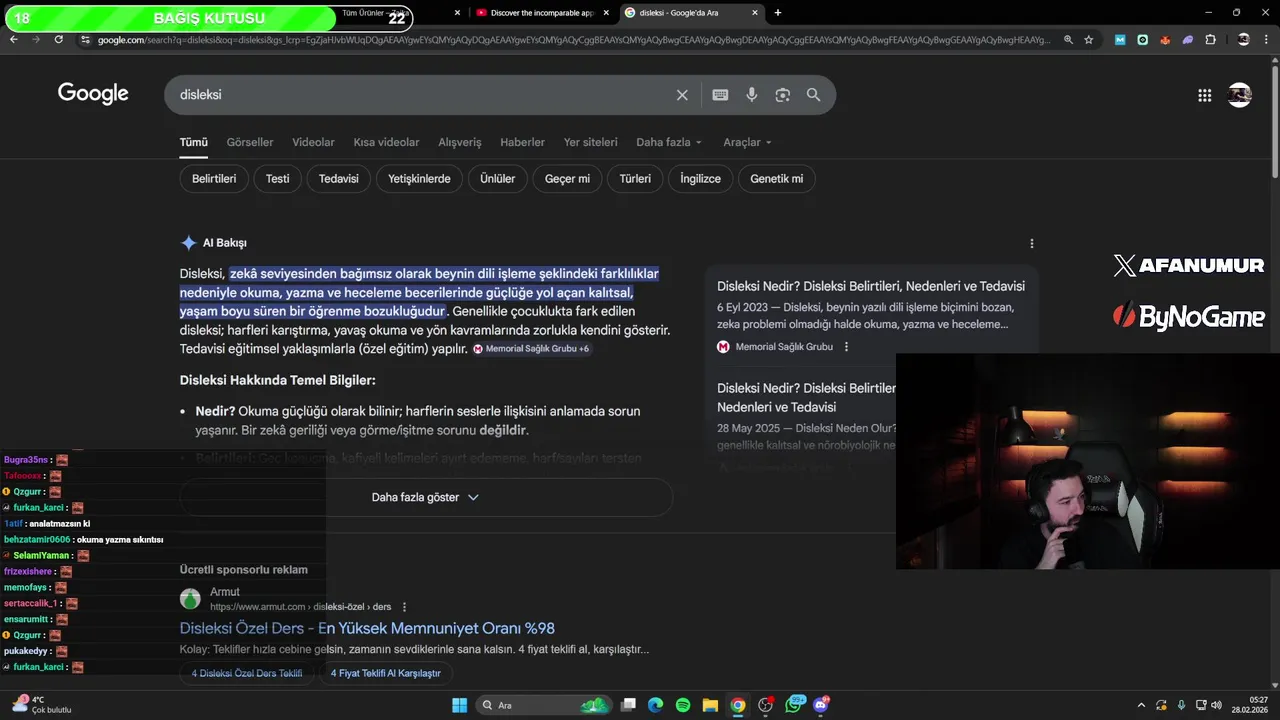Filter results by Belirtileri chip
The width and height of the screenshot is (1280, 720).
pyautogui.click(x=214, y=179)
